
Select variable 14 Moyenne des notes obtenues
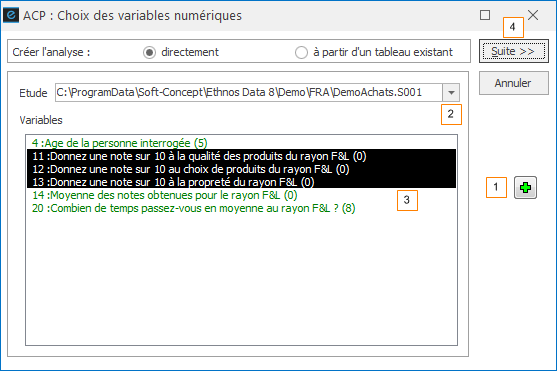242,195
